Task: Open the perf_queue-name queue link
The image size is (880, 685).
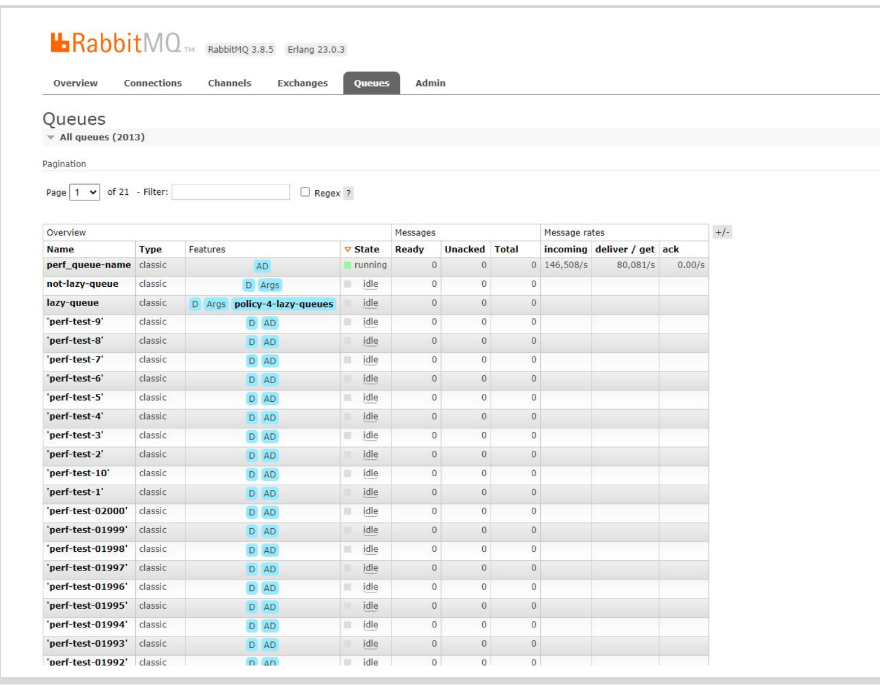Action: point(88,265)
